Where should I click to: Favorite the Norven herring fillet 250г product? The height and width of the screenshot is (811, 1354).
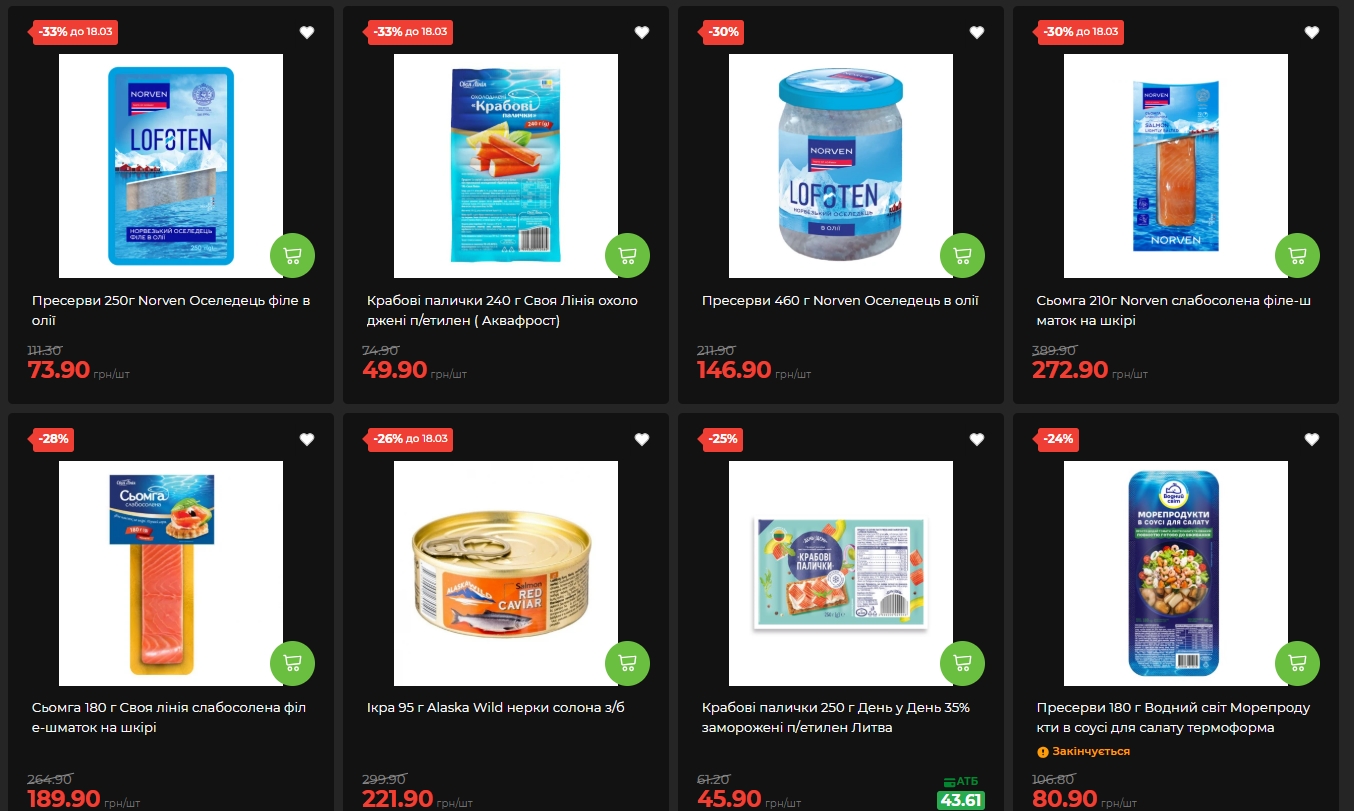[307, 32]
